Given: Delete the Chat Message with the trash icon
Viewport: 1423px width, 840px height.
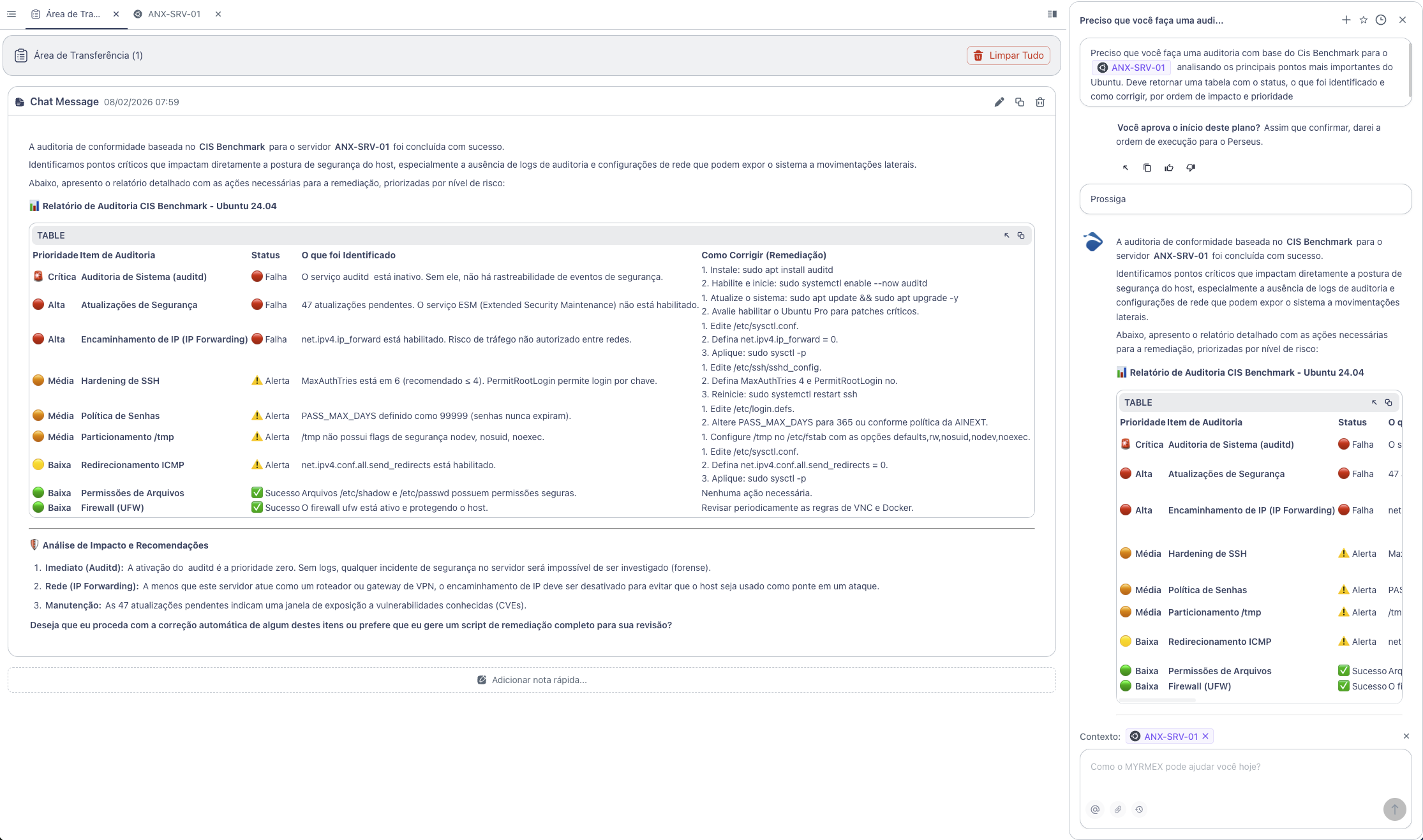Looking at the screenshot, I should [x=1040, y=101].
